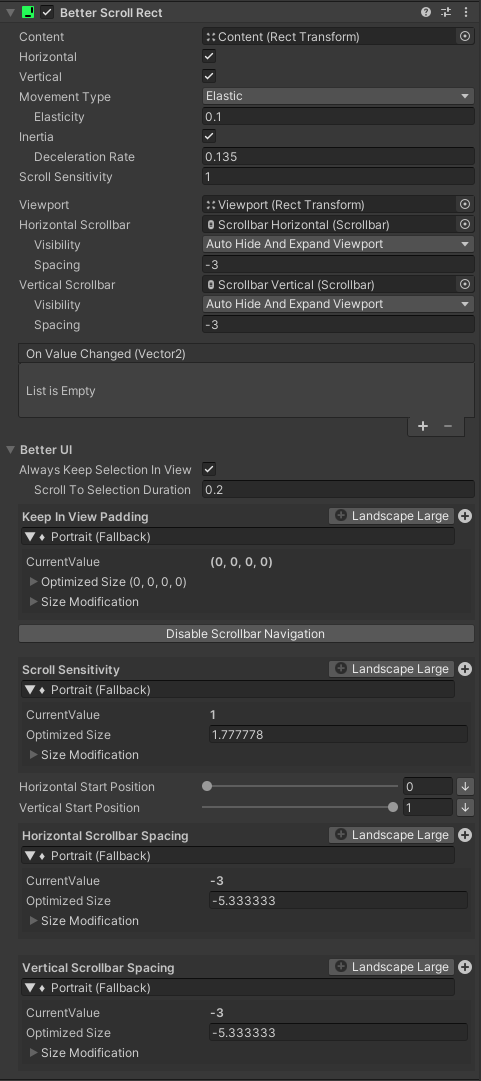Click the object picker for the Viewport field

(465, 204)
